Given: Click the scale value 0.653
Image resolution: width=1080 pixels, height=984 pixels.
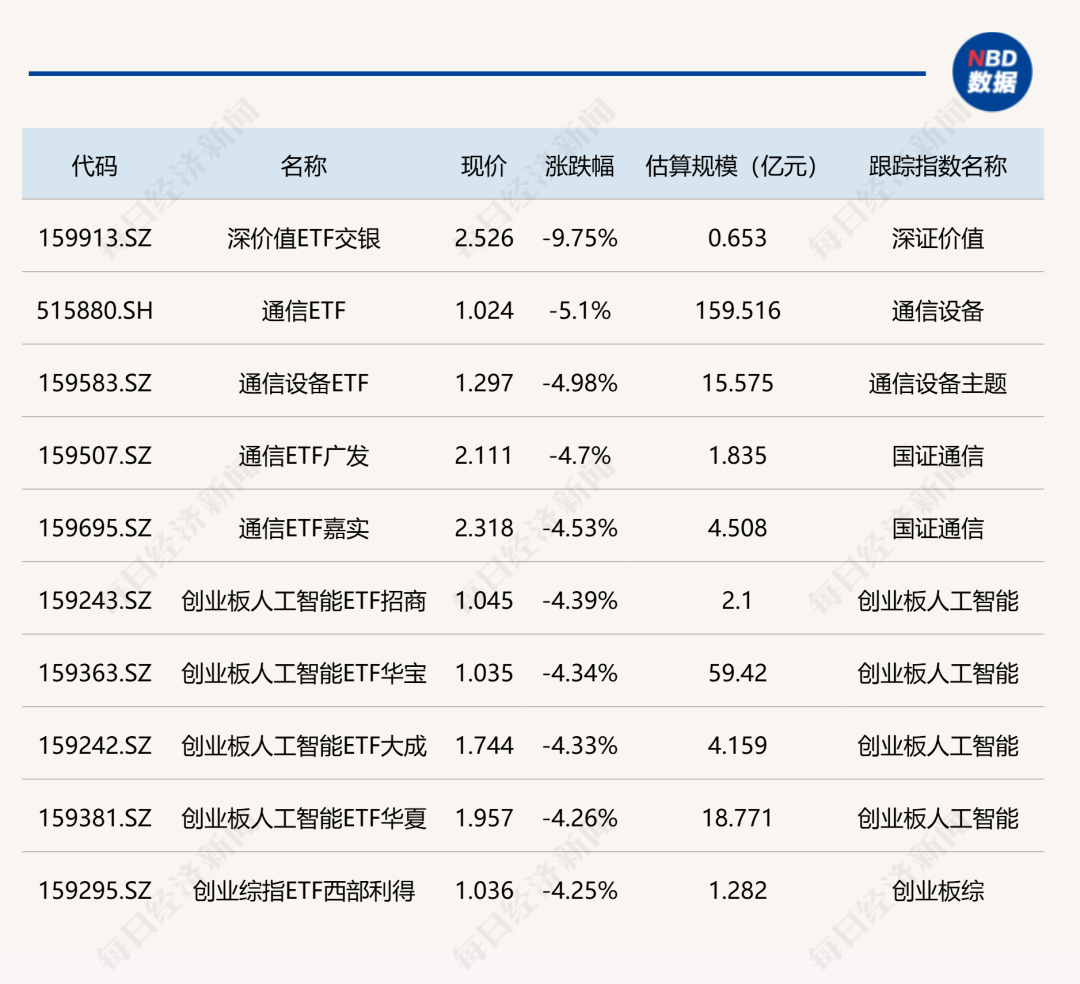Looking at the screenshot, I should coord(737,238).
